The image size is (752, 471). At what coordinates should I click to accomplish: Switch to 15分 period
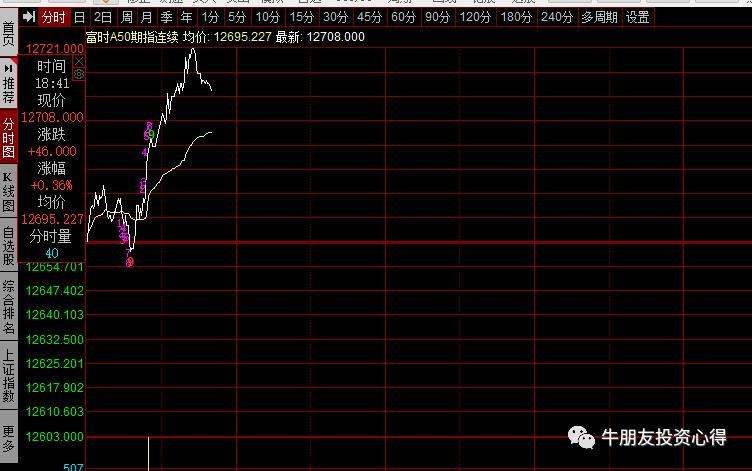coord(302,18)
